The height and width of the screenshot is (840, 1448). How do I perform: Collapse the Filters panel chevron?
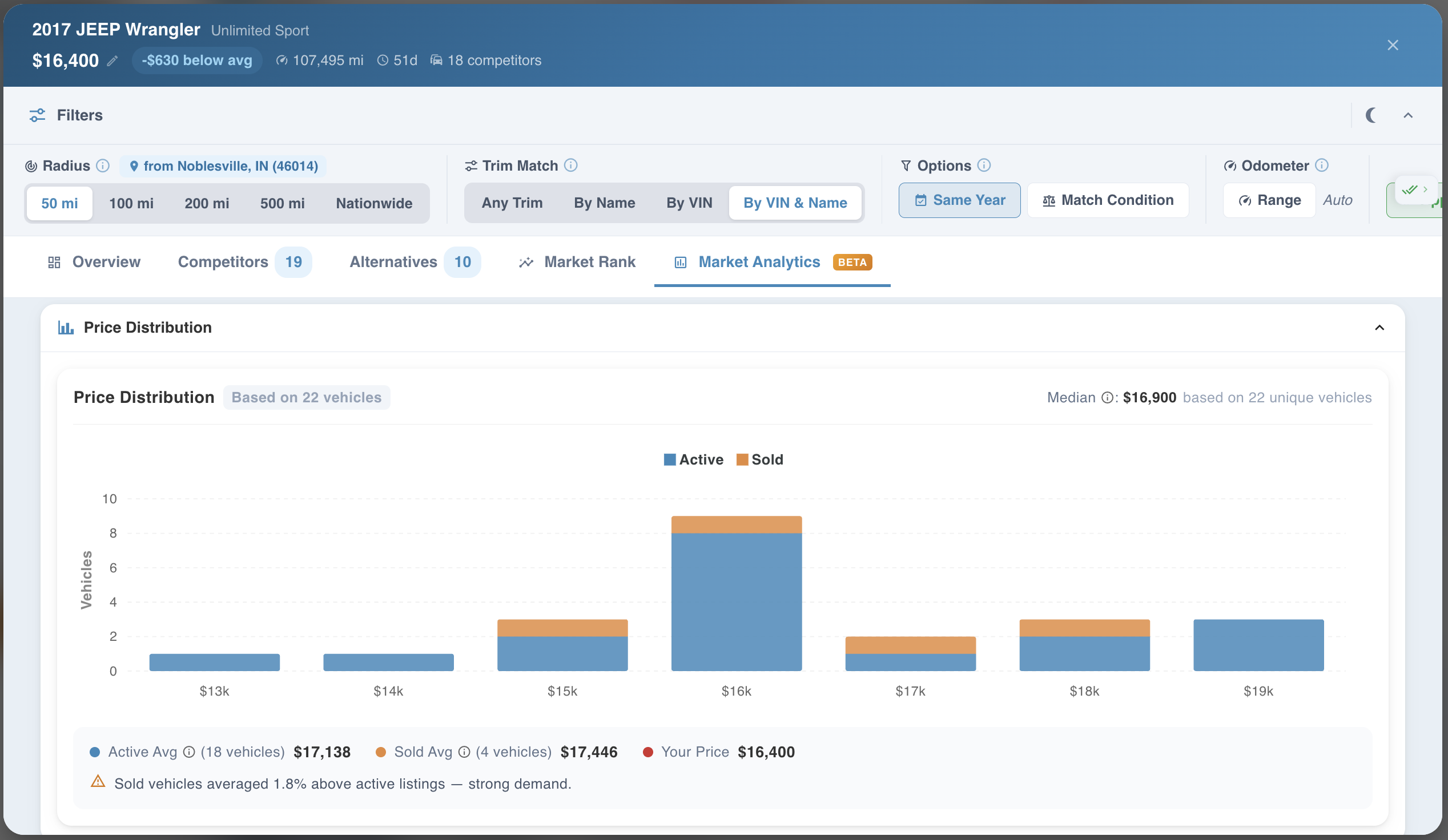(x=1408, y=115)
